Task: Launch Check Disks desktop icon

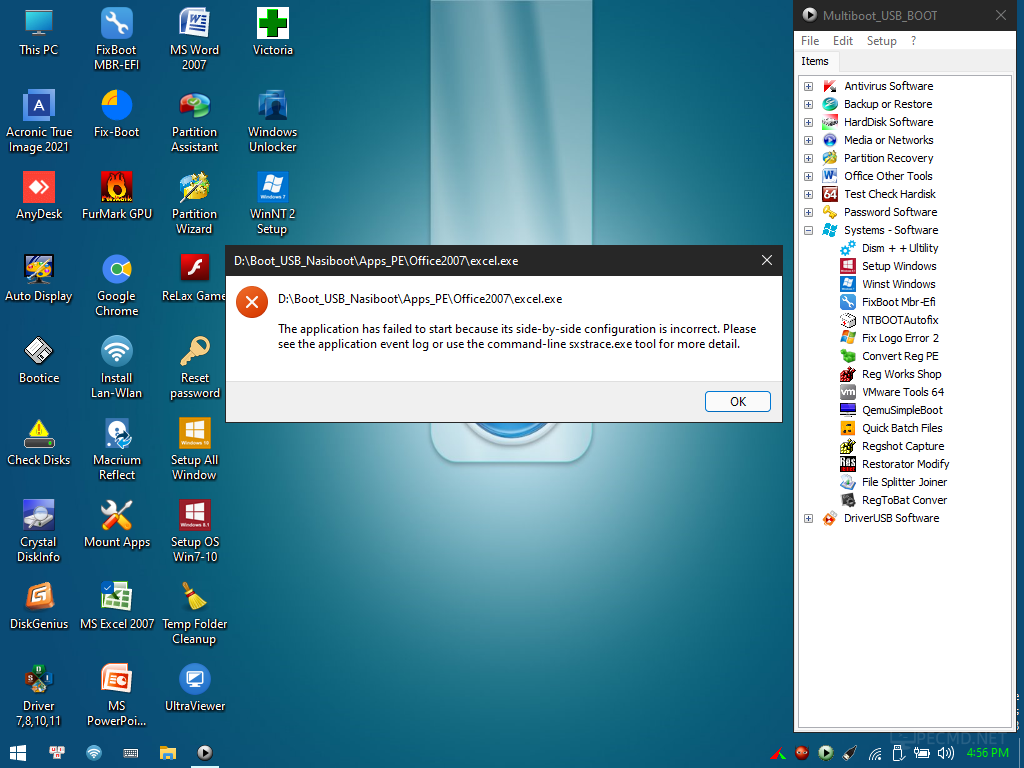Action: pos(39,442)
